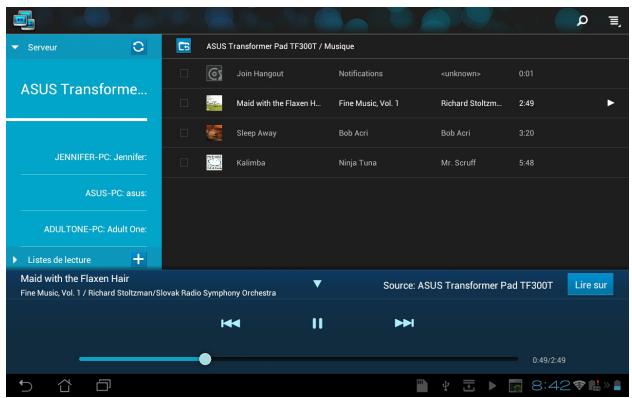Image resolution: width=632 pixels, height=398 pixels.
Task: Click the 0:49/2:49 elapsed time label
Action: [x=549, y=360]
